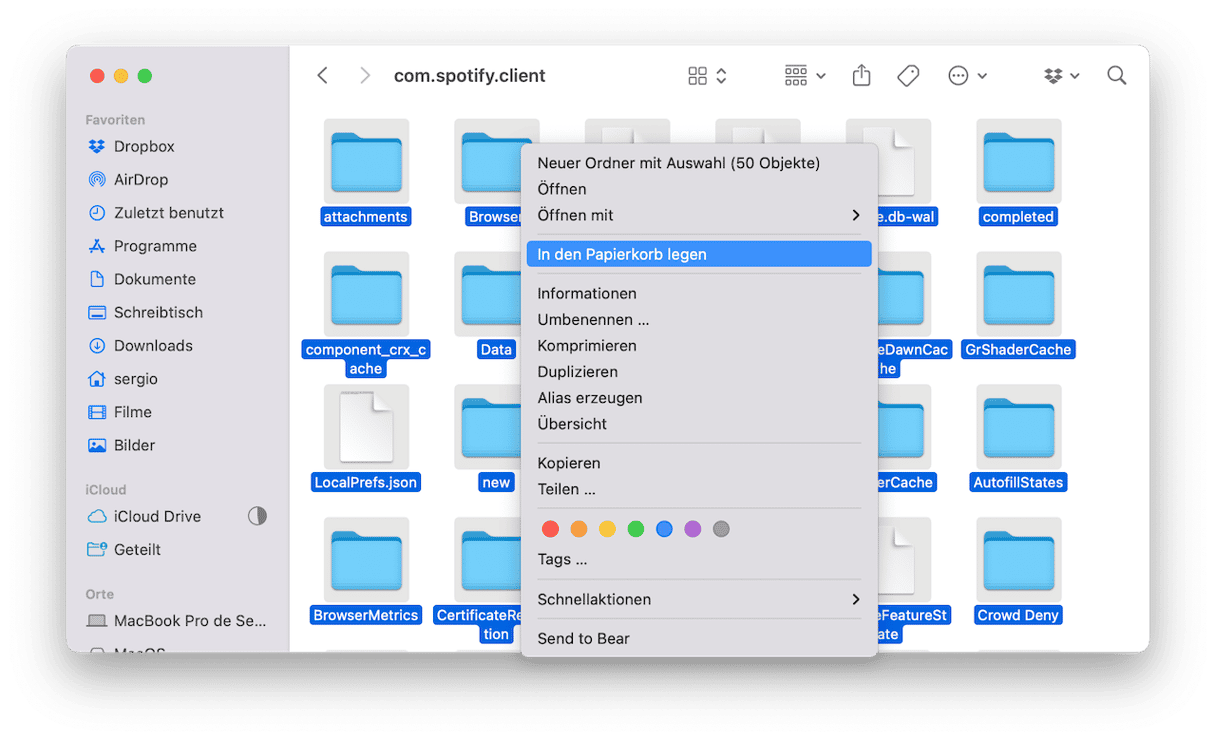This screenshot has height=740, width=1216.
Task: Choose Tags ... in the context menu
Action: pos(699,559)
